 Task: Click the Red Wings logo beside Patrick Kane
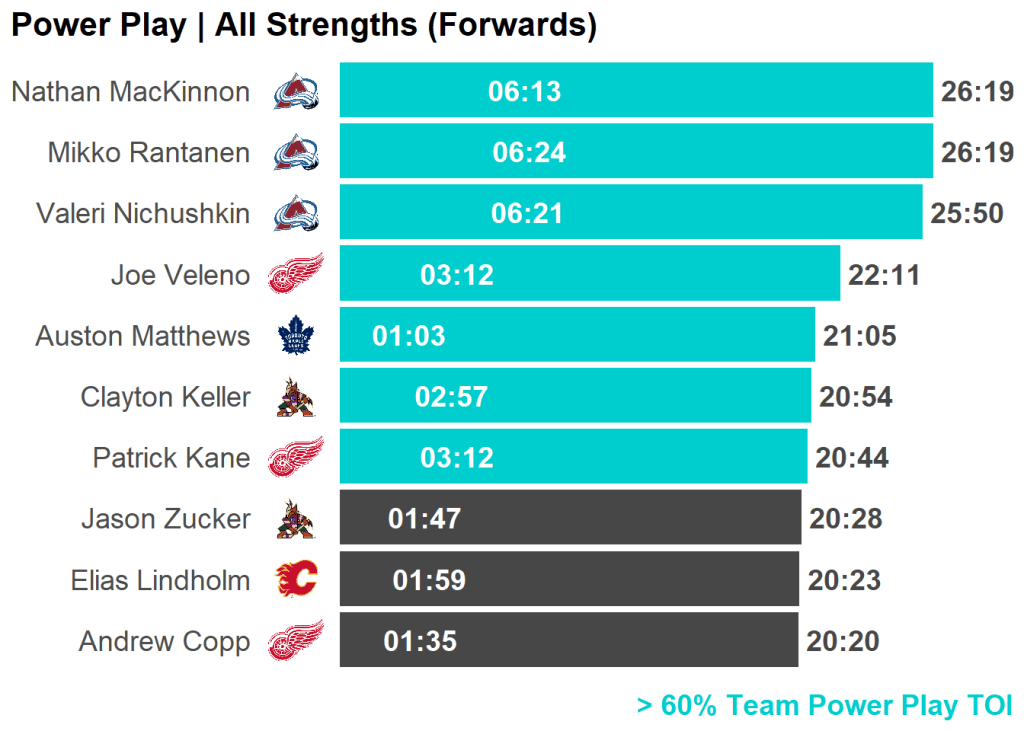click(x=296, y=458)
